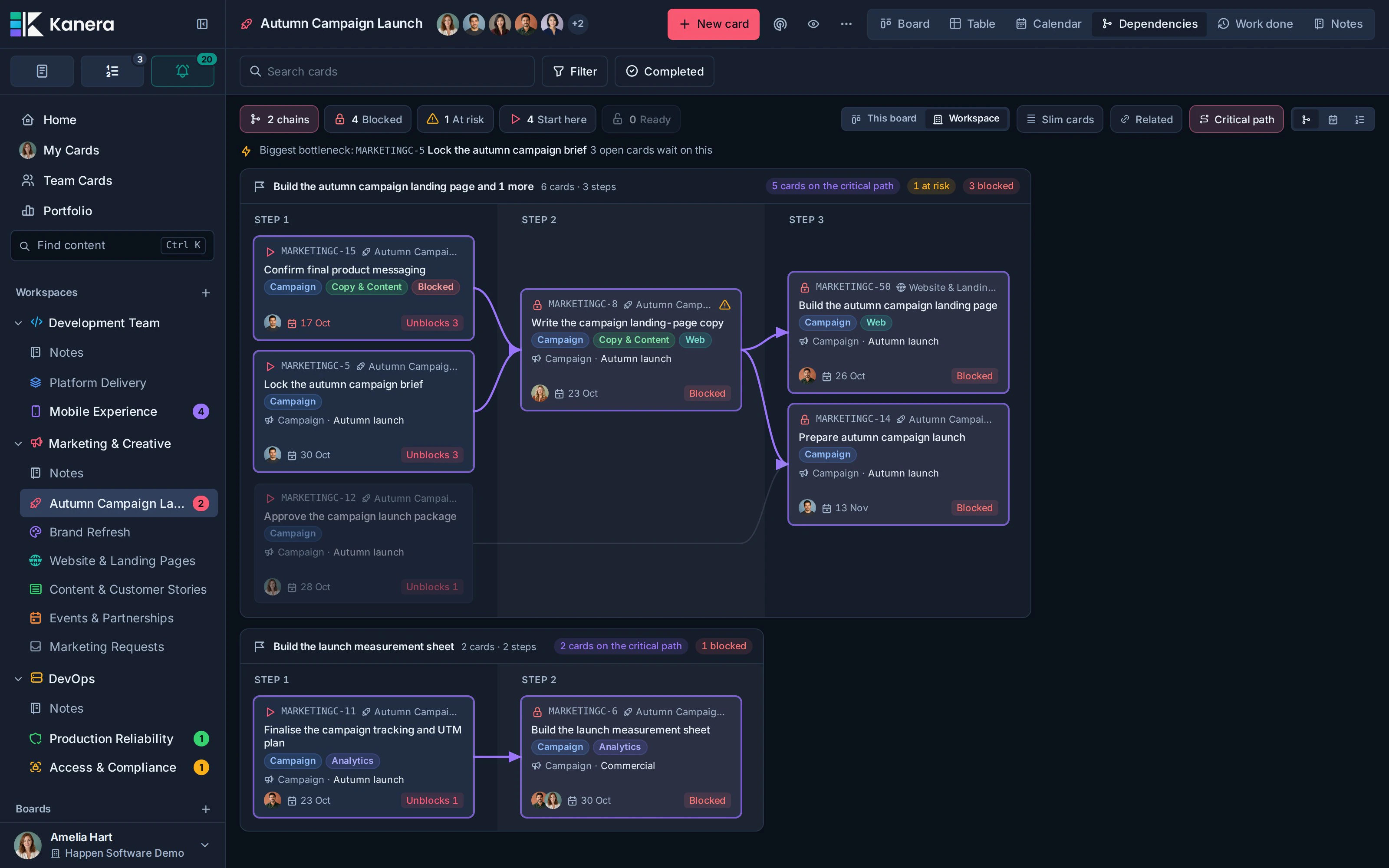Open the Amelia Hart account dropdown chevron
The width and height of the screenshot is (1389, 868).
coord(204,845)
